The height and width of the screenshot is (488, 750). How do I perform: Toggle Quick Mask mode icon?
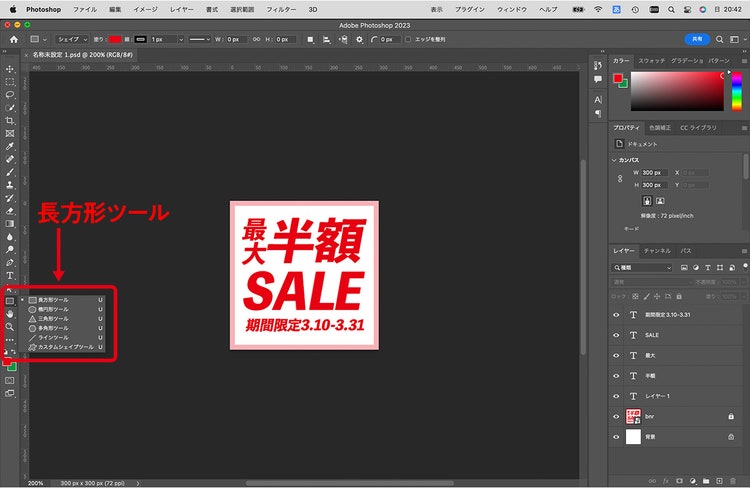click(x=10, y=381)
